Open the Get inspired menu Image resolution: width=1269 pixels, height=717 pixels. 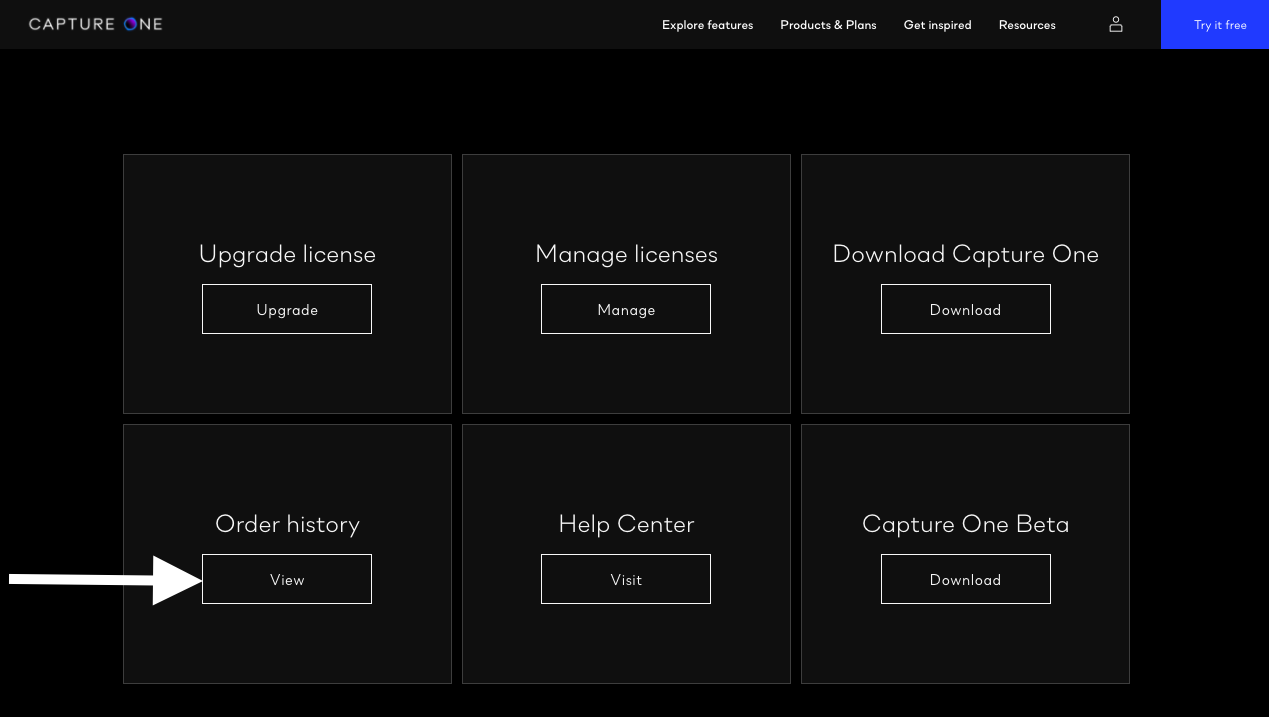[x=937, y=25]
